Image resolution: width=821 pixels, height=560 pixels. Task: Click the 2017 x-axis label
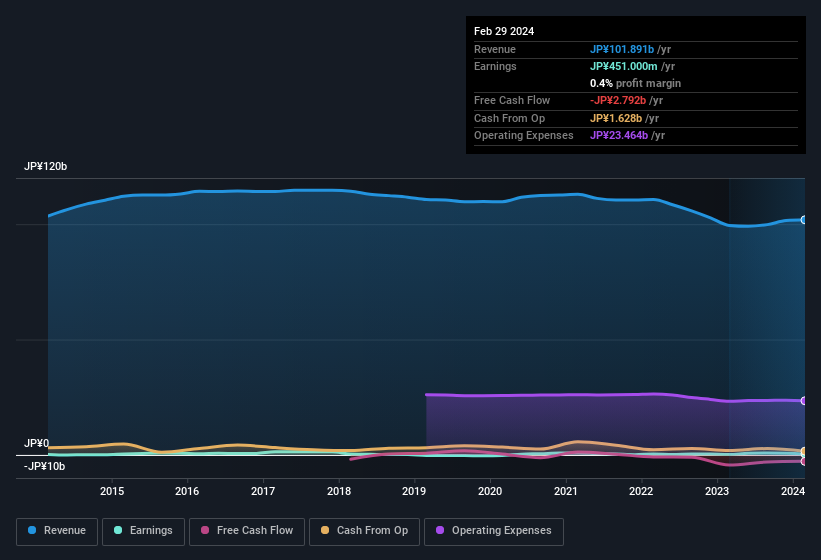click(x=263, y=491)
